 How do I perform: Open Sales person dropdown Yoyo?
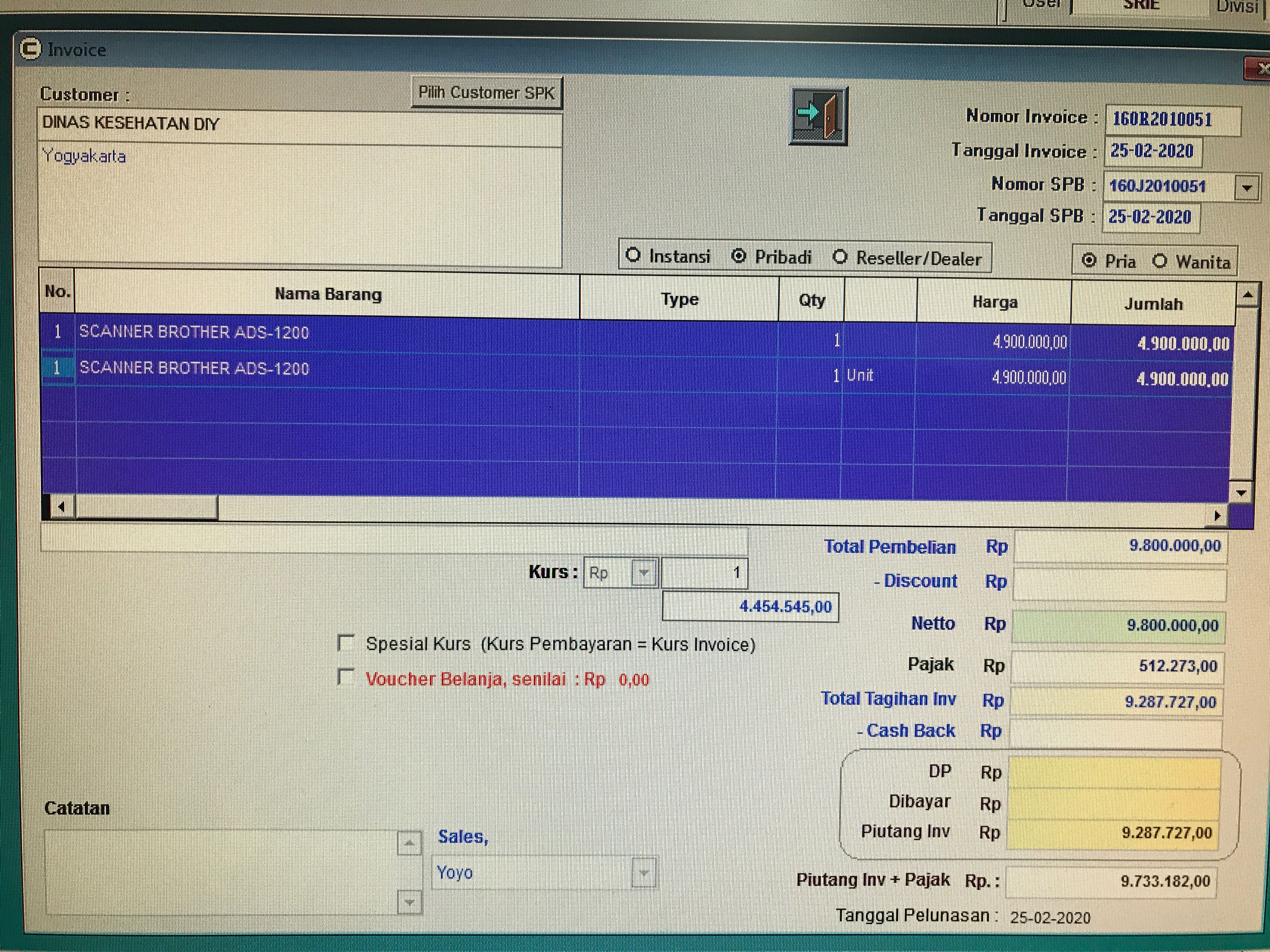pos(643,873)
